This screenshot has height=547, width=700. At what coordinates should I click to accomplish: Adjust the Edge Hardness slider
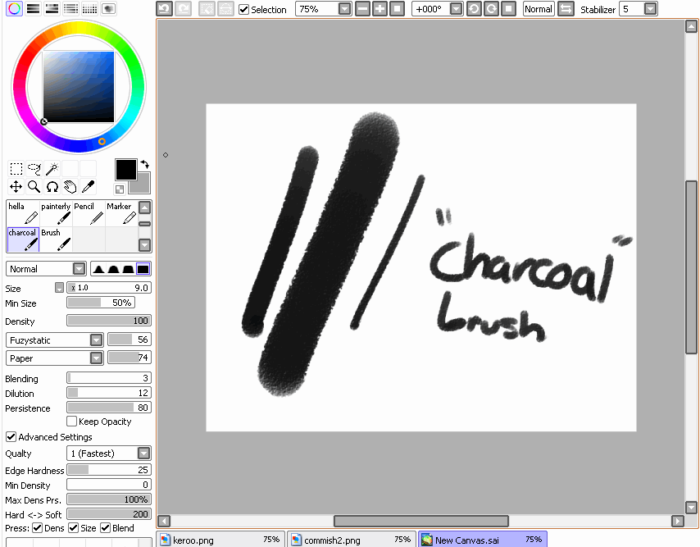(109, 470)
